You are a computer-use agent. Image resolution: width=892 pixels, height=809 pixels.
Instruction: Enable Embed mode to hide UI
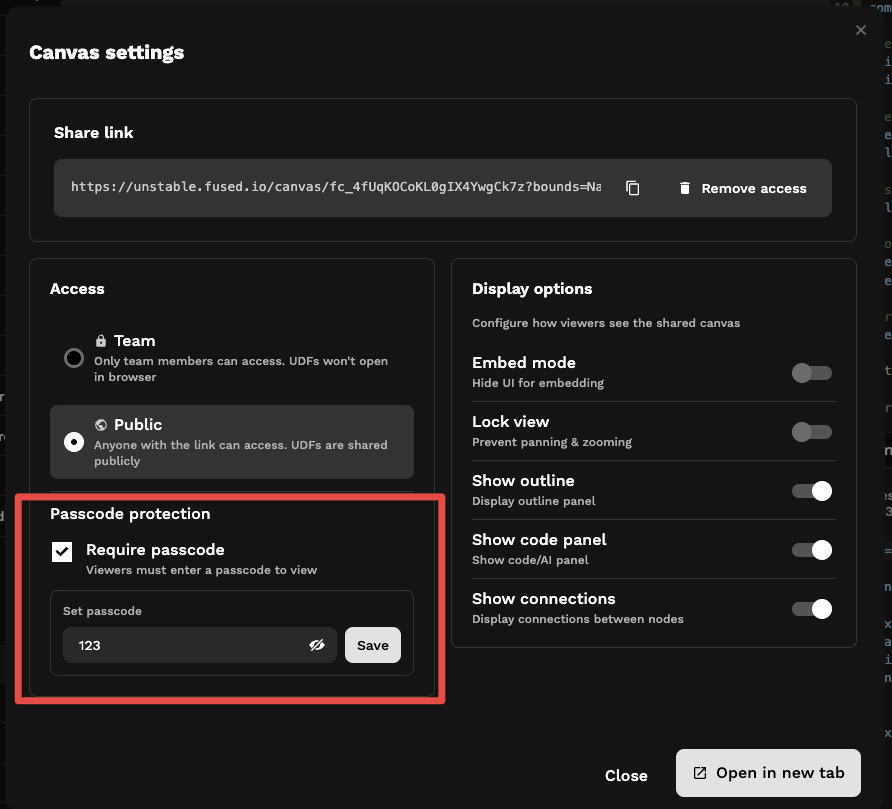[812, 373]
